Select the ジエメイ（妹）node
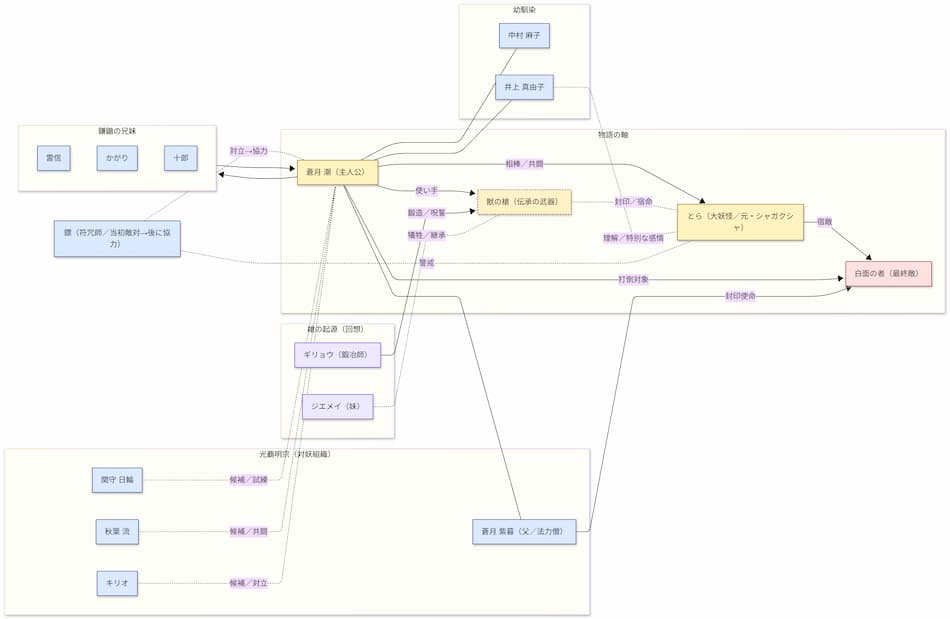 (x=338, y=406)
